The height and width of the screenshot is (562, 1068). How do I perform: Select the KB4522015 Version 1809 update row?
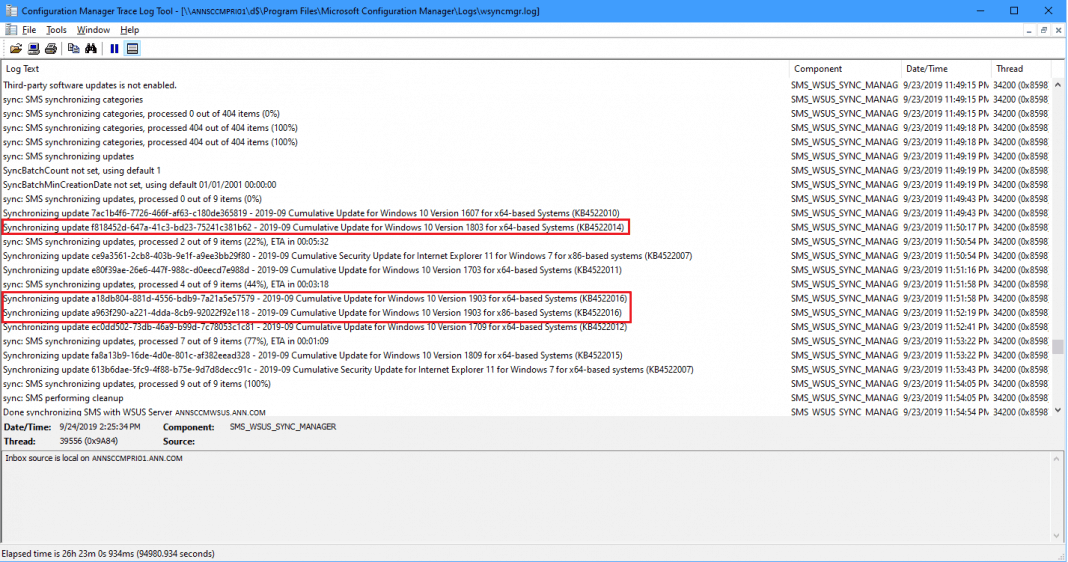[525, 356]
